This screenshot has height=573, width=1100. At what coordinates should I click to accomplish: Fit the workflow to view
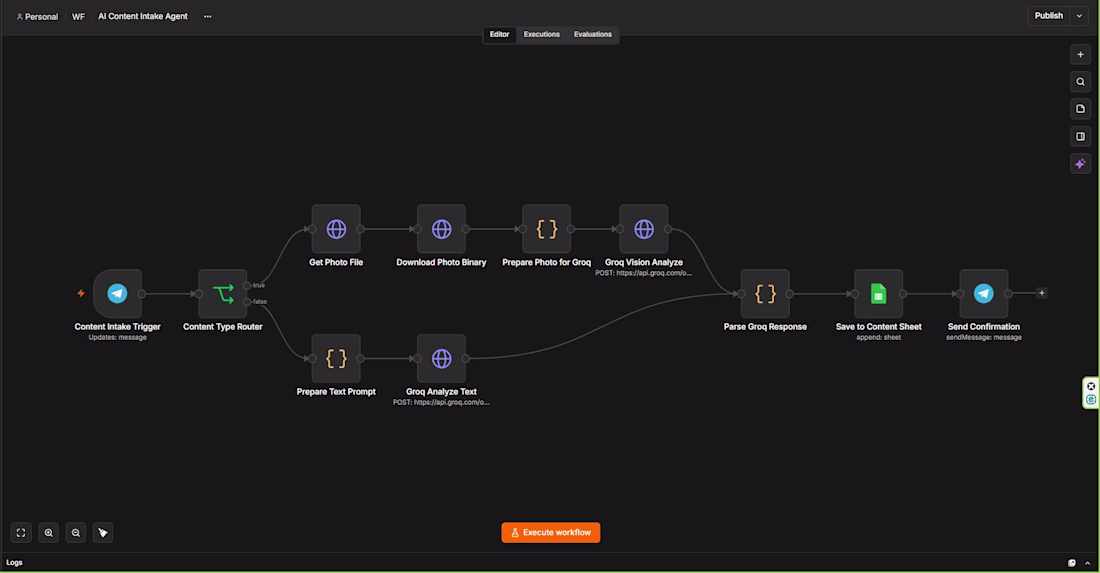(x=21, y=533)
